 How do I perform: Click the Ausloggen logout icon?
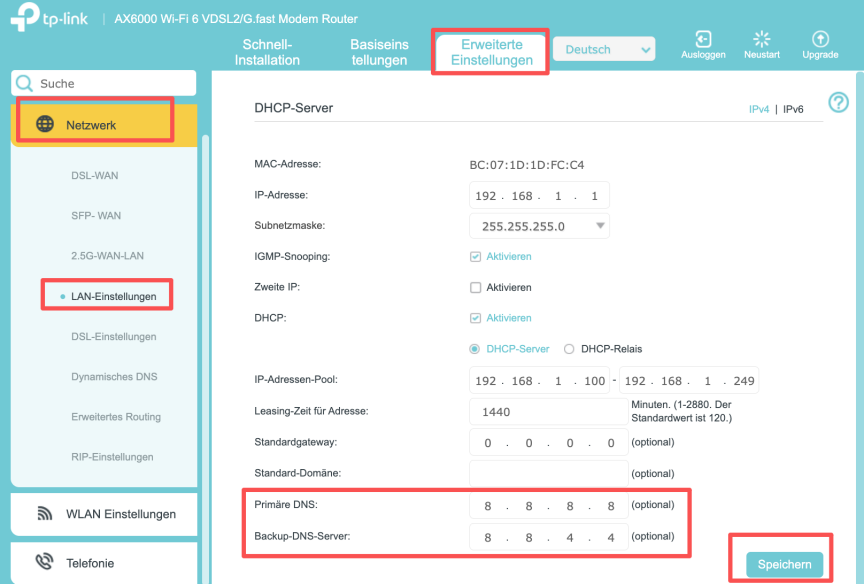(703, 39)
